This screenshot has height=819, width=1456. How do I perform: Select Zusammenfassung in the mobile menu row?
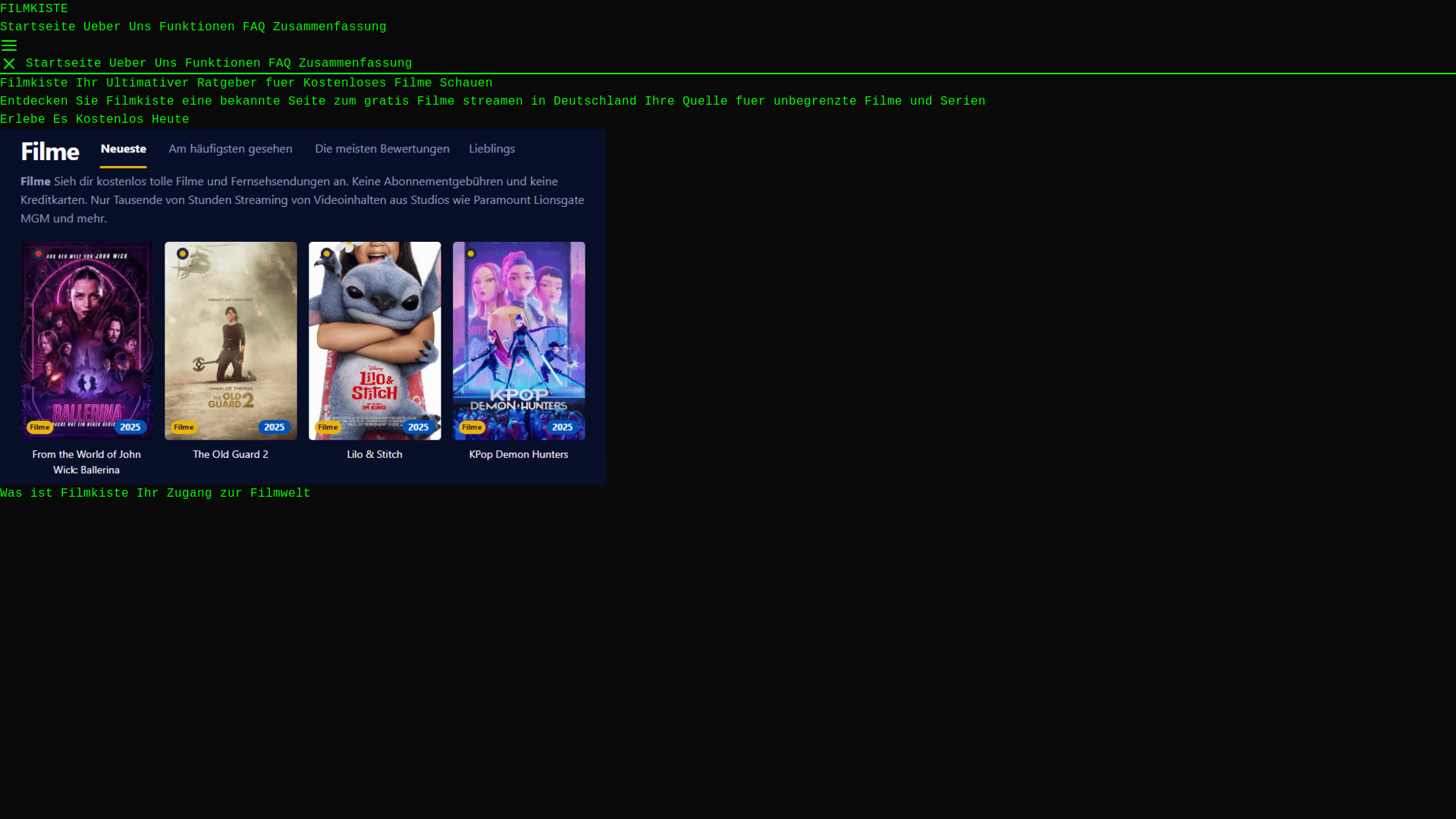coord(356,64)
